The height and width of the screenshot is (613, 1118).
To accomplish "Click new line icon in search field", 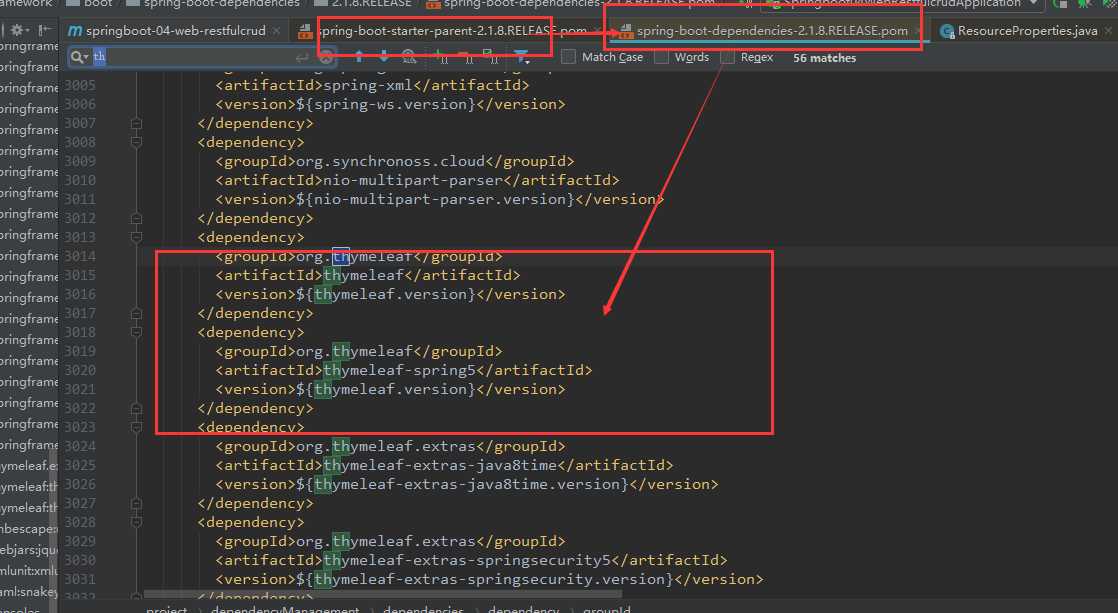I will (302, 57).
